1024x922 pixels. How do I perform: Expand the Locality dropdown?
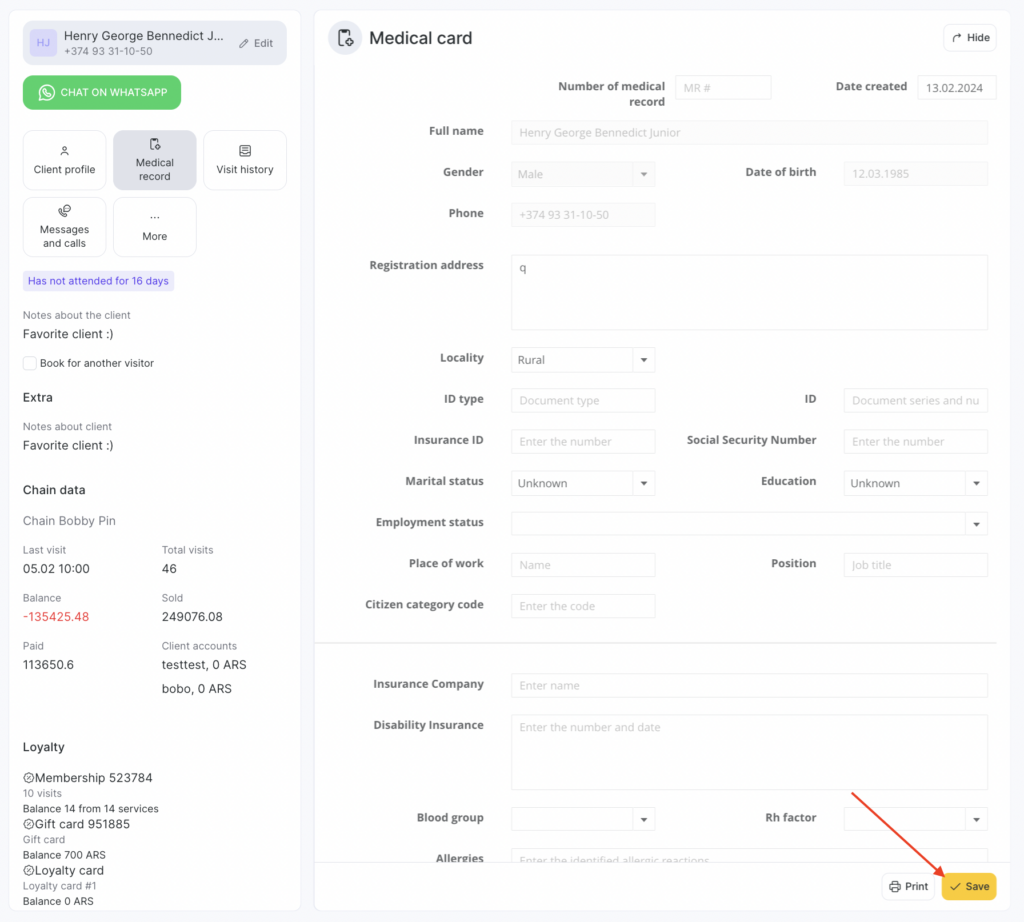pyautogui.click(x=644, y=360)
